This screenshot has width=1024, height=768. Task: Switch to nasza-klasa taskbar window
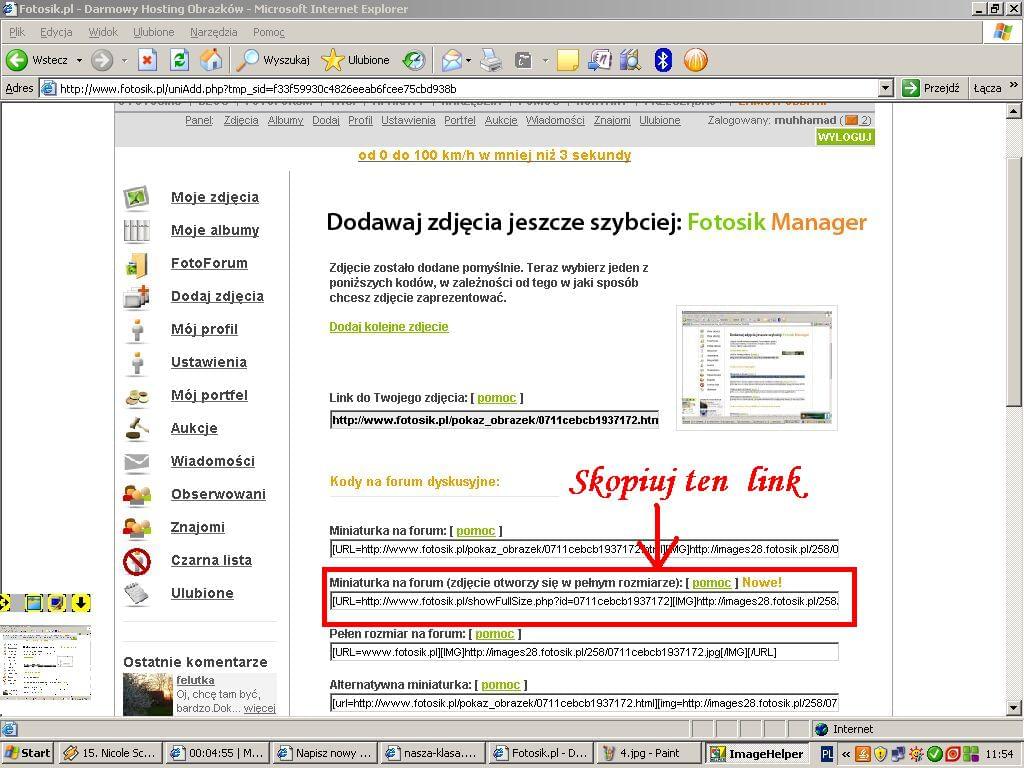coord(433,753)
